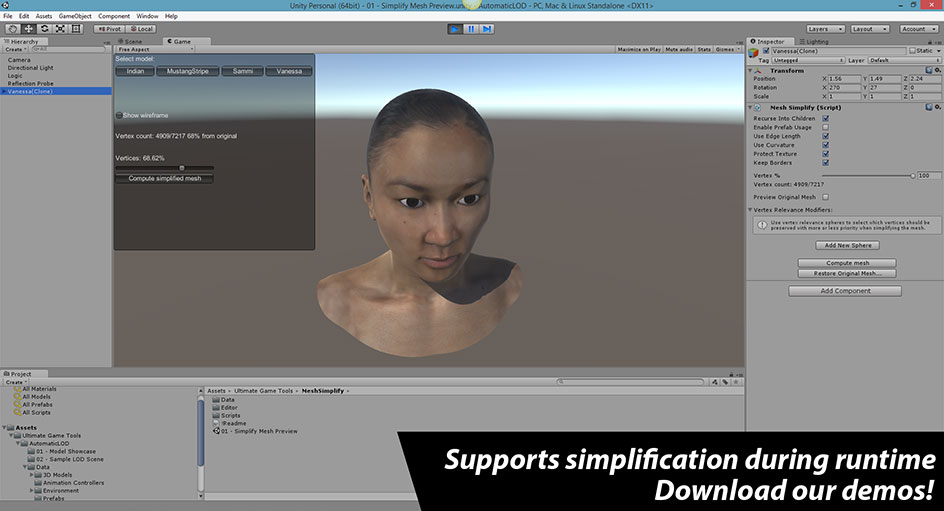Click the Add Component button
Image resolution: width=944 pixels, height=511 pixels.
[844, 291]
